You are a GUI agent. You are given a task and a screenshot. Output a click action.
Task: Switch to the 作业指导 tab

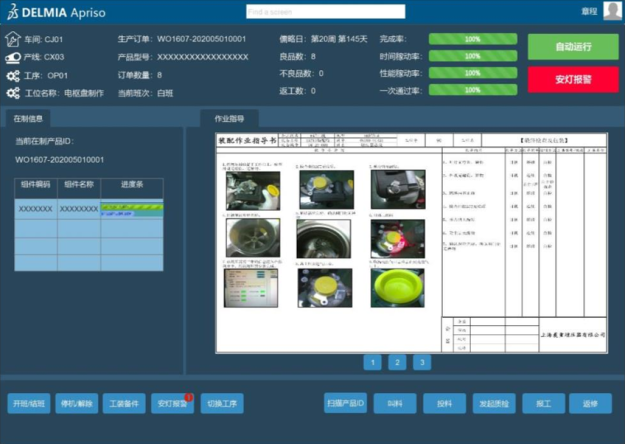tap(229, 119)
